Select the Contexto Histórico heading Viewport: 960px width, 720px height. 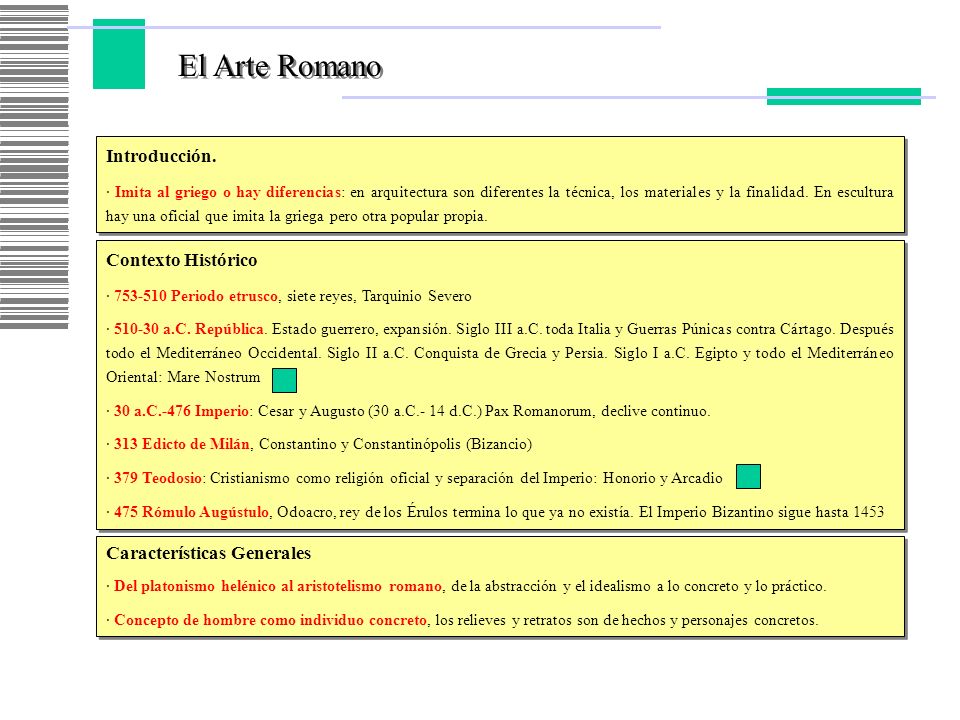coord(181,260)
